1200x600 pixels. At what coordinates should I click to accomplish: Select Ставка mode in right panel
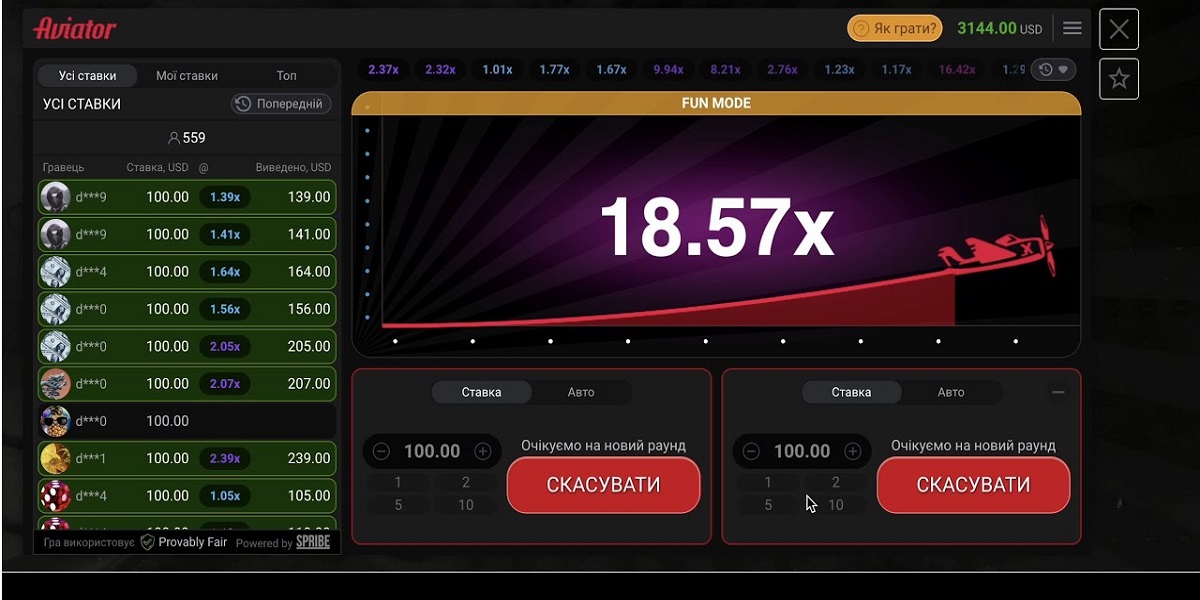(x=851, y=392)
